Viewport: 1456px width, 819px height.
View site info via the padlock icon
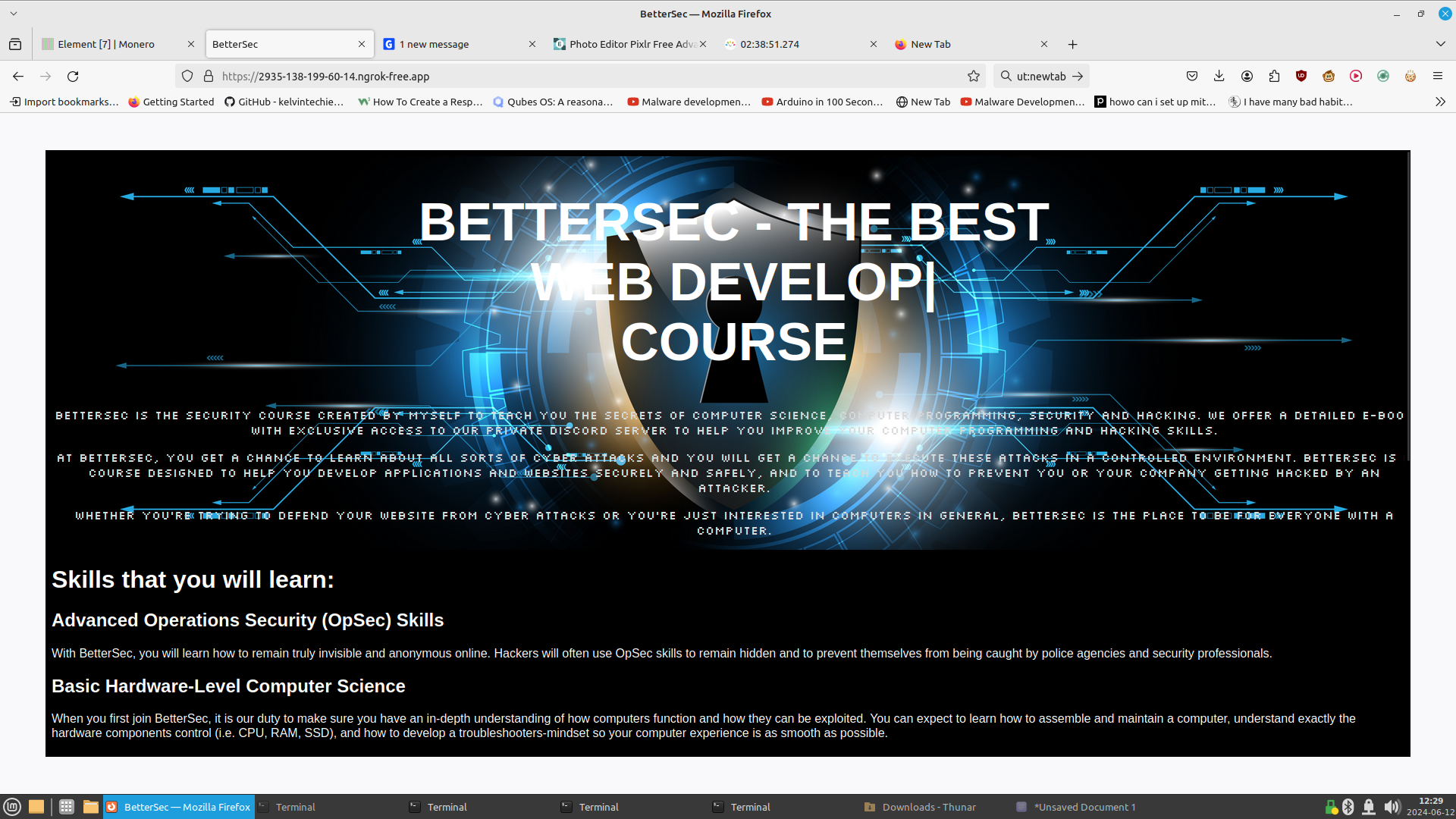(209, 76)
